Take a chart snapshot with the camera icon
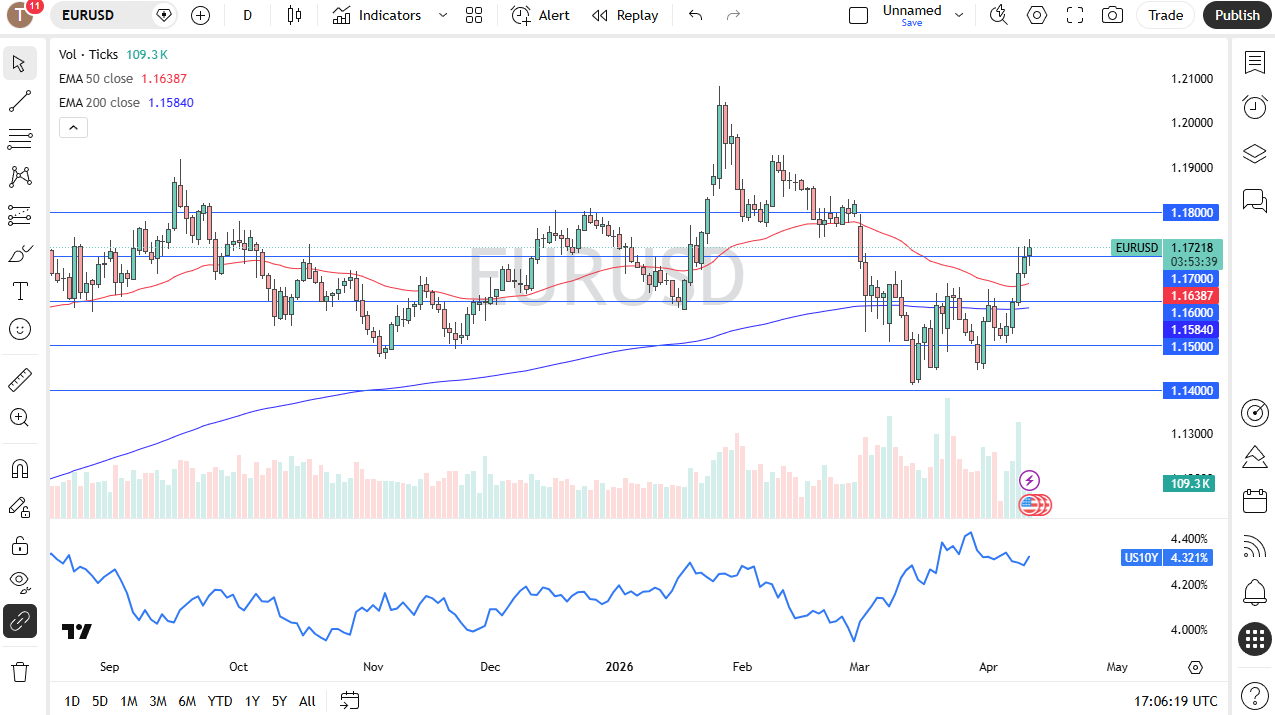 click(x=1111, y=15)
